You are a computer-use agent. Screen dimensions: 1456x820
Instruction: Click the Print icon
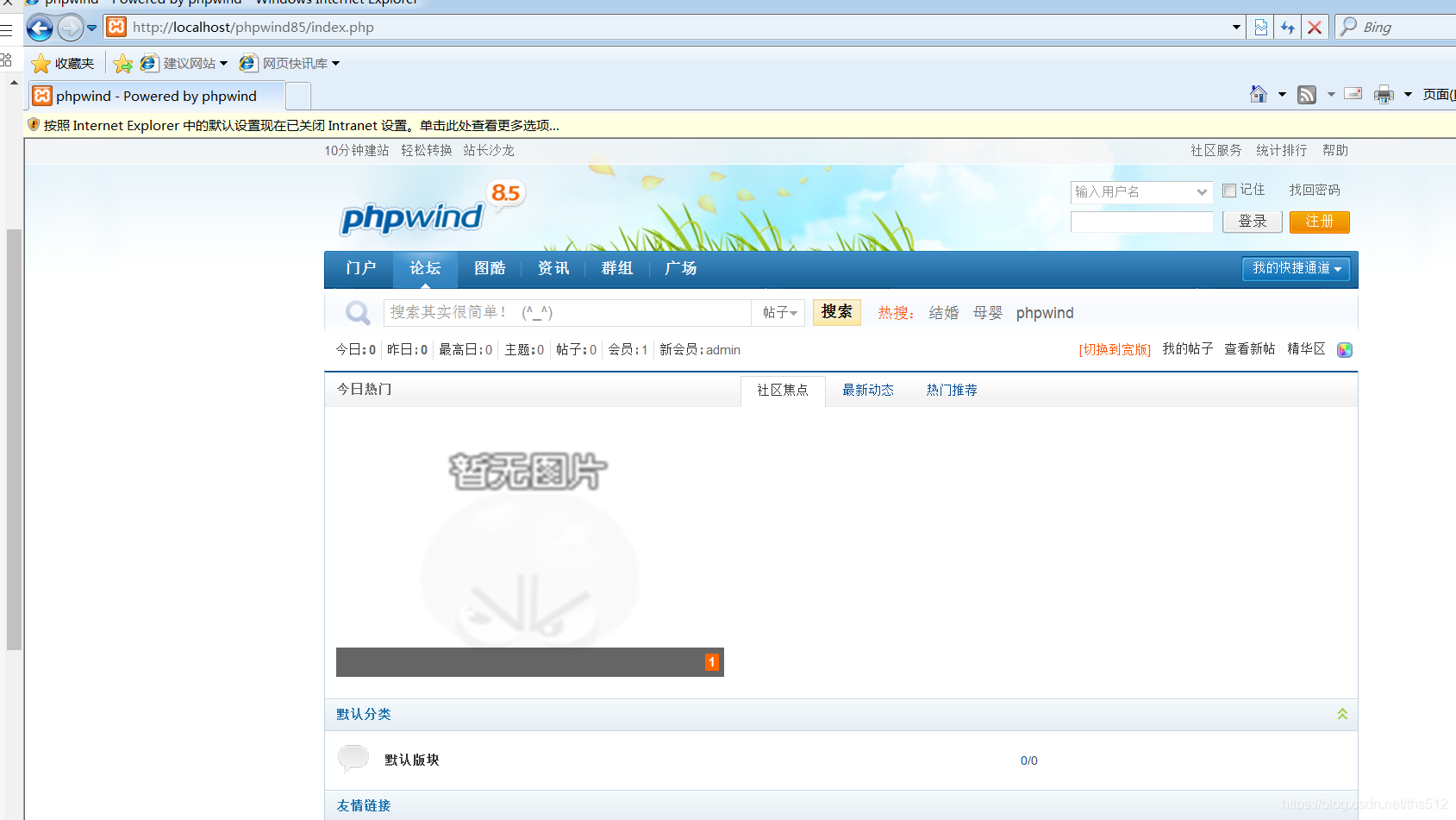[1384, 94]
